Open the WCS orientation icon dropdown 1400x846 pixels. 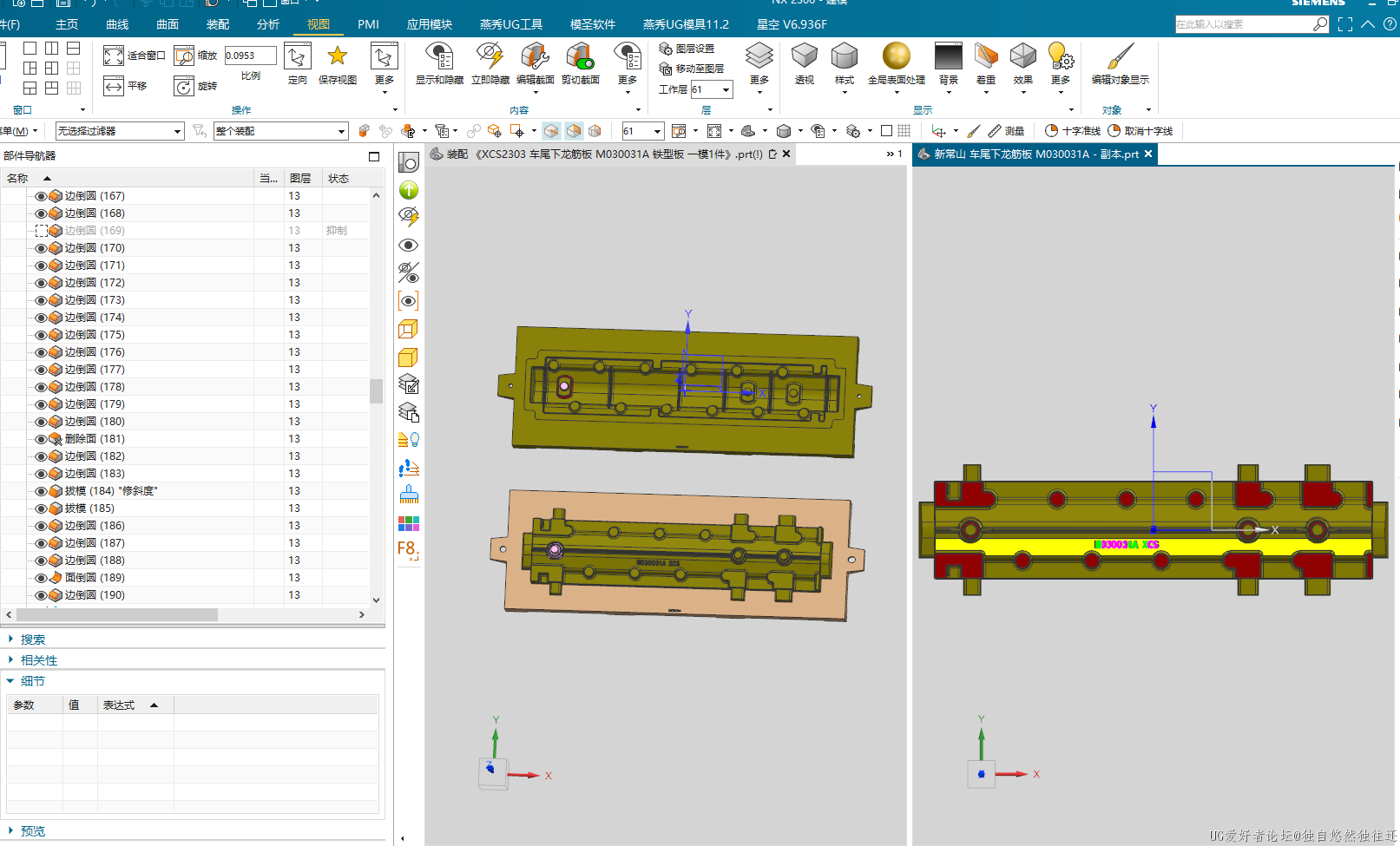pyautogui.click(x=956, y=131)
